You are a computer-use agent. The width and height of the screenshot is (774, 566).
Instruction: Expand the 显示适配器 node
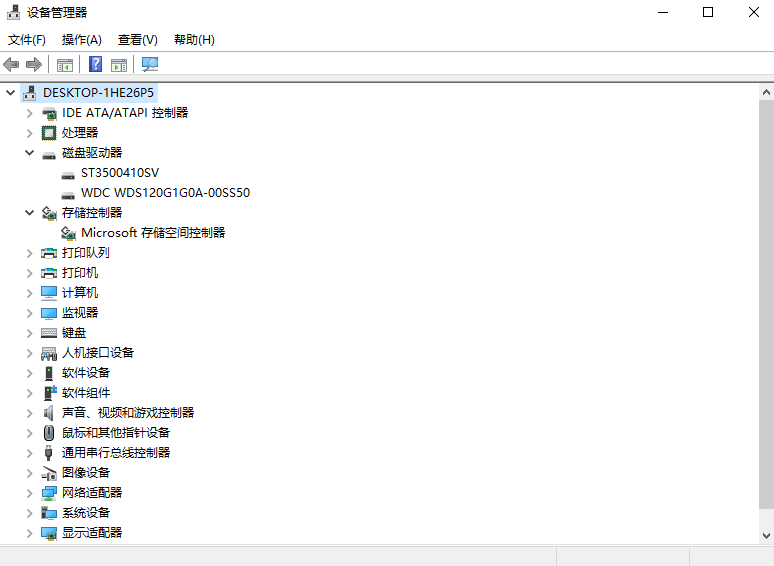pos(30,533)
